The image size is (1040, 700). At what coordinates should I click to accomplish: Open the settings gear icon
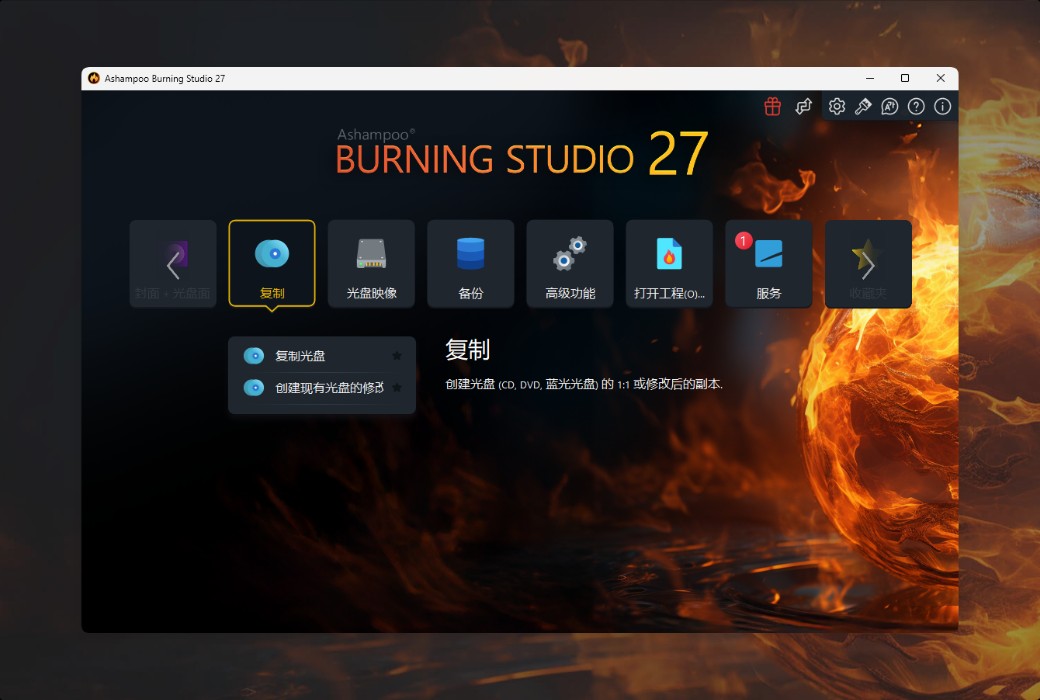click(x=837, y=106)
